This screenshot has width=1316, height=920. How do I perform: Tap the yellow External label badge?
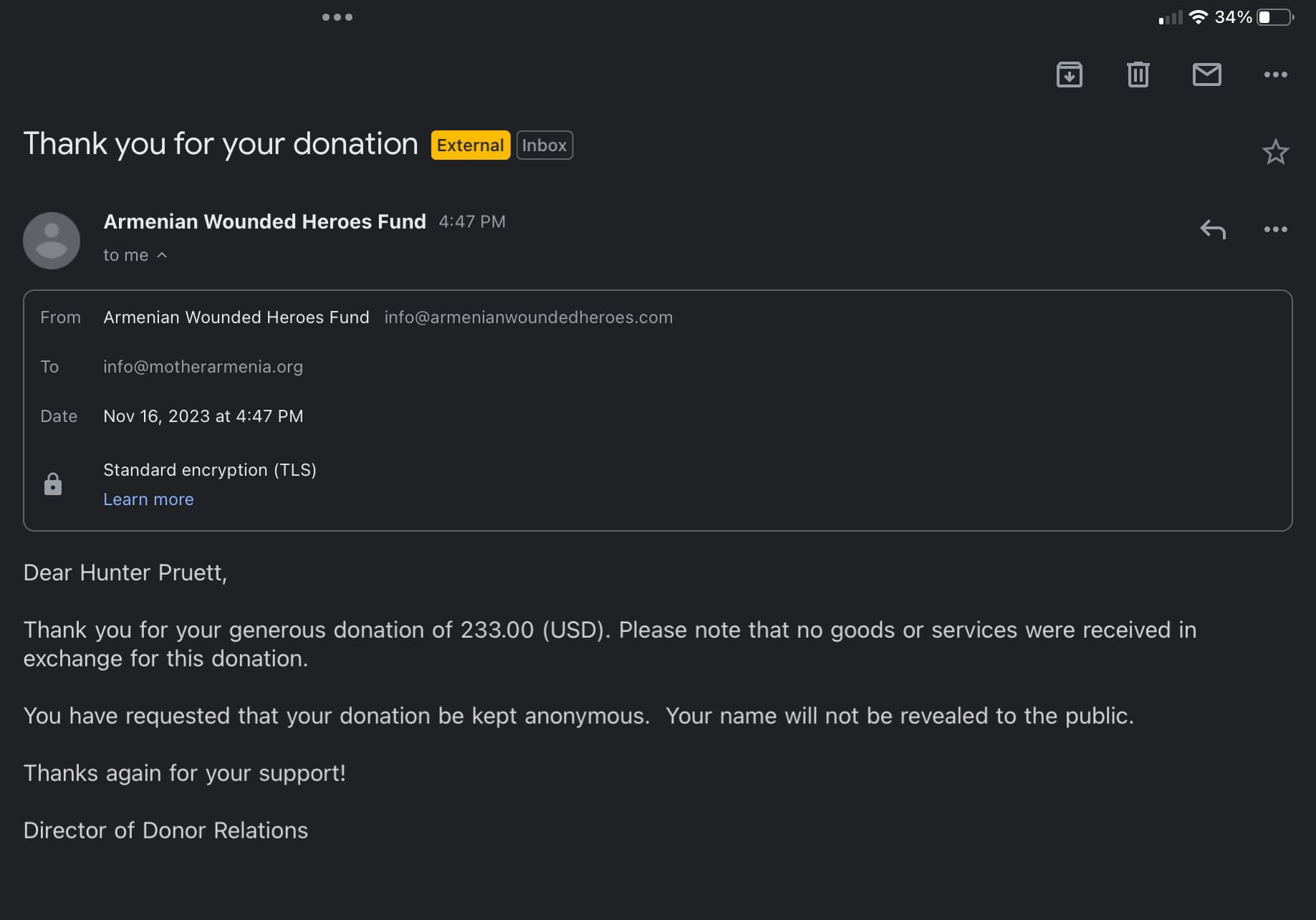(x=470, y=145)
